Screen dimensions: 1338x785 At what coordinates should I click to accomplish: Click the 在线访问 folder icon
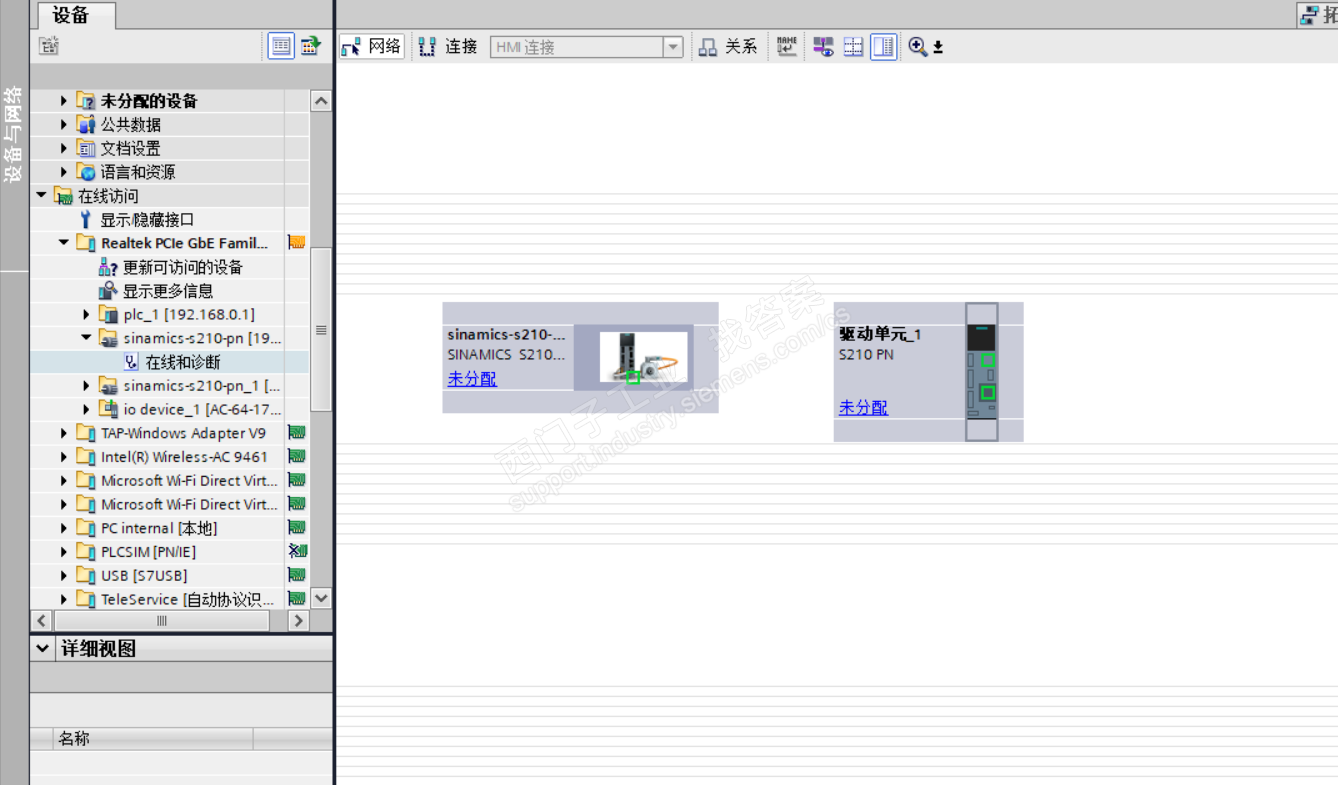click(64, 196)
